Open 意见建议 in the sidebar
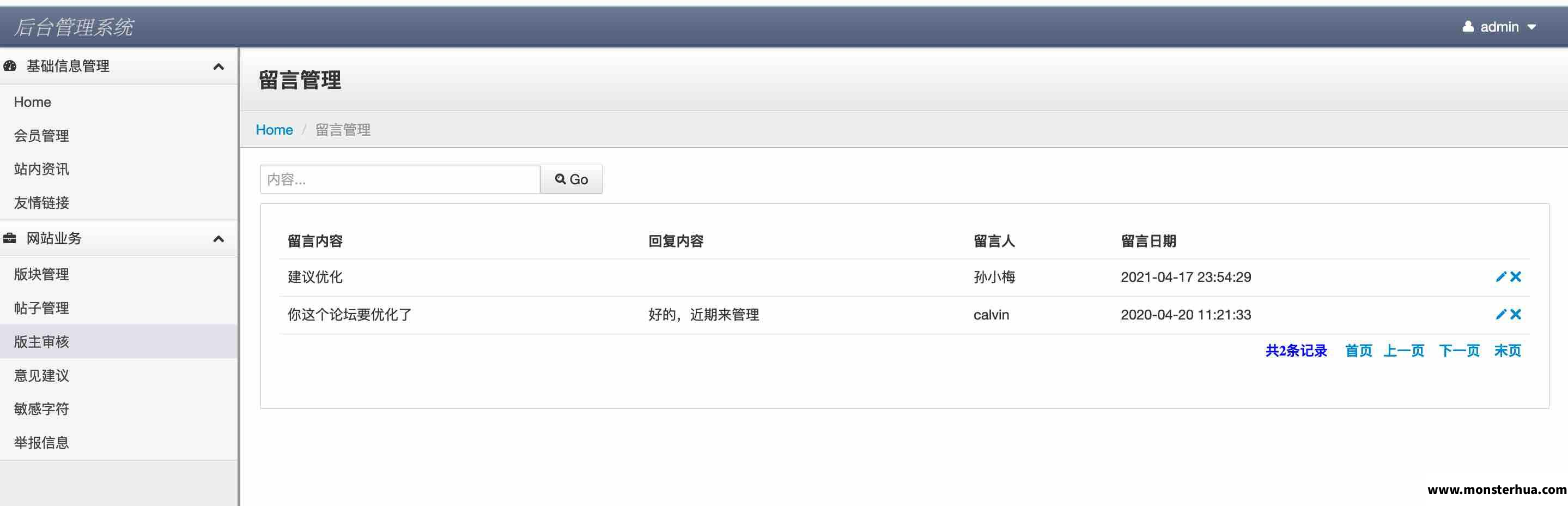Screen dimensions: 1568x506 119,376
